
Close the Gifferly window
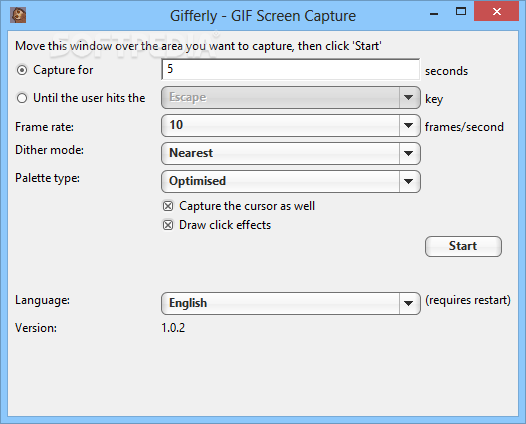pos(496,11)
